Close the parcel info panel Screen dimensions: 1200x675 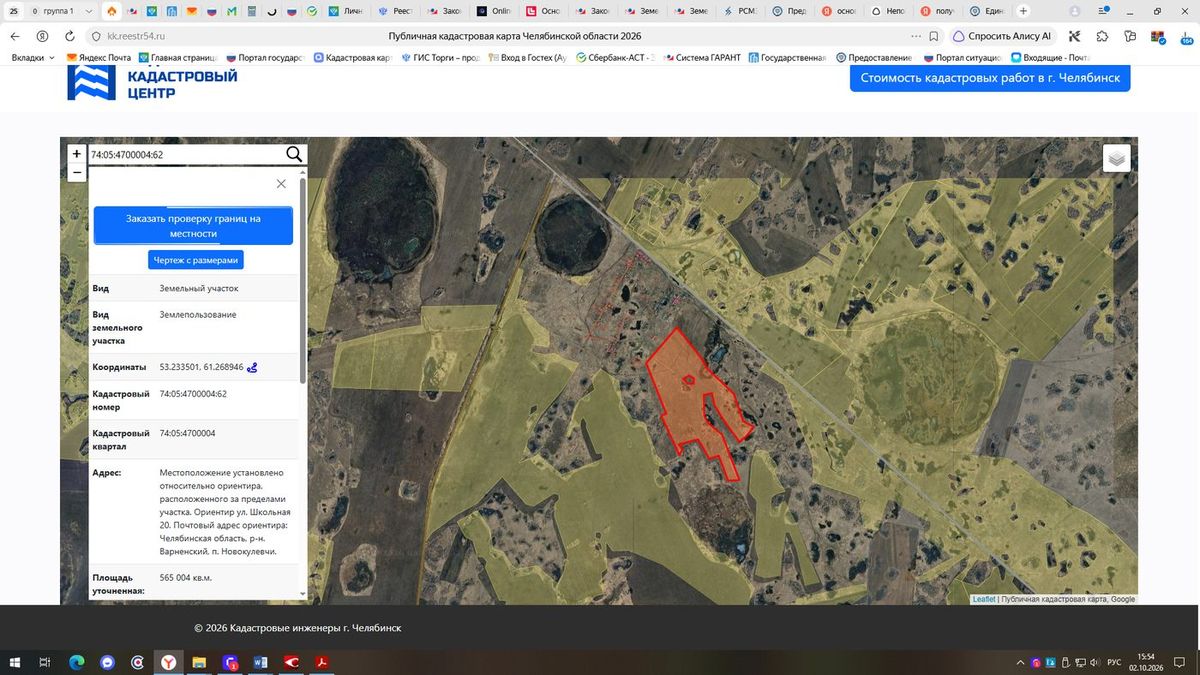[281, 184]
